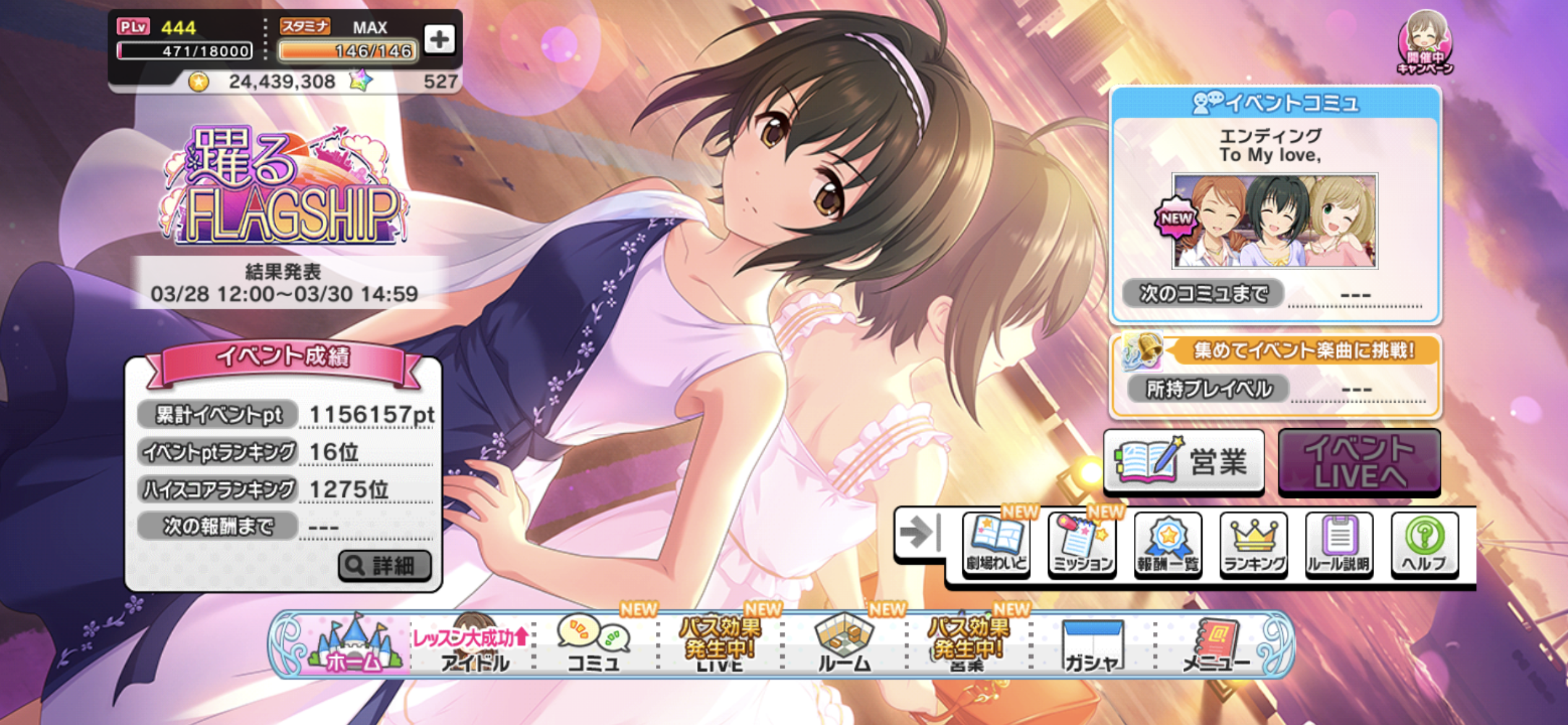Click the star jewel count 527
Image resolution: width=1568 pixels, height=725 pixels.
(440, 82)
